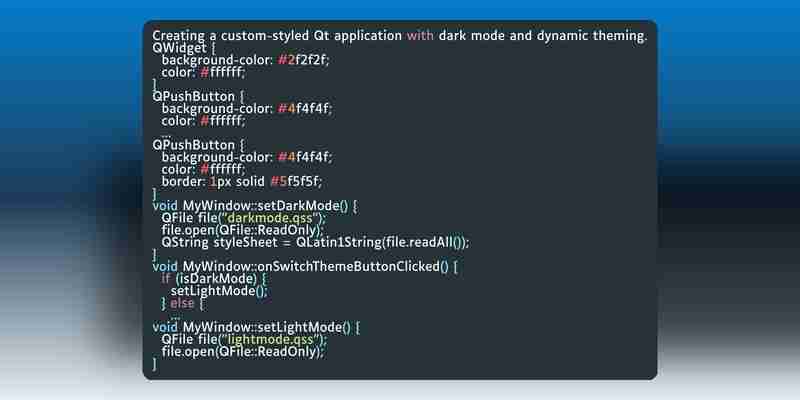Click the '} else {' line
Screen dimensions: 800x400
(182, 304)
